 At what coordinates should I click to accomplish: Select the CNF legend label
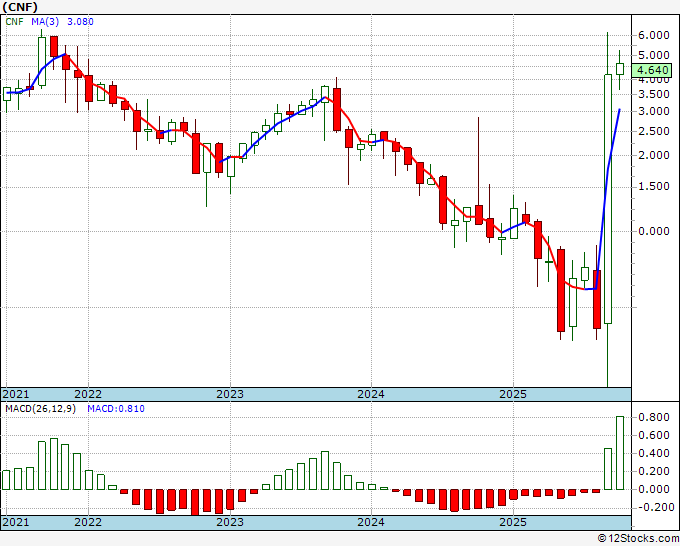(14, 22)
